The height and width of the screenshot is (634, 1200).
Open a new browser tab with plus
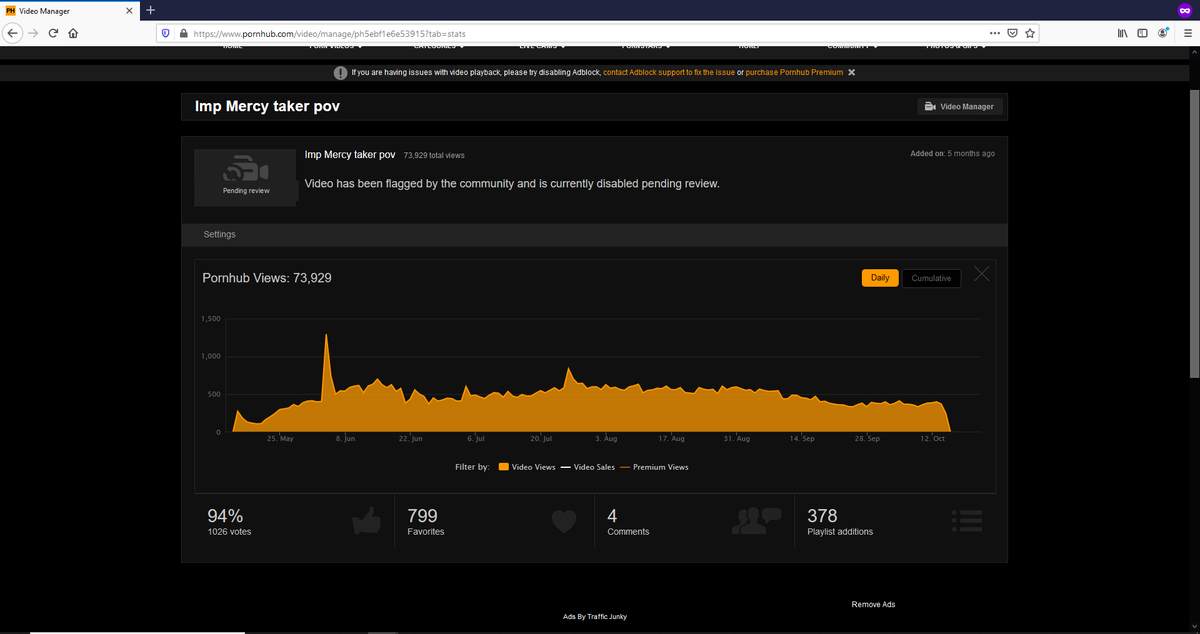tap(150, 10)
